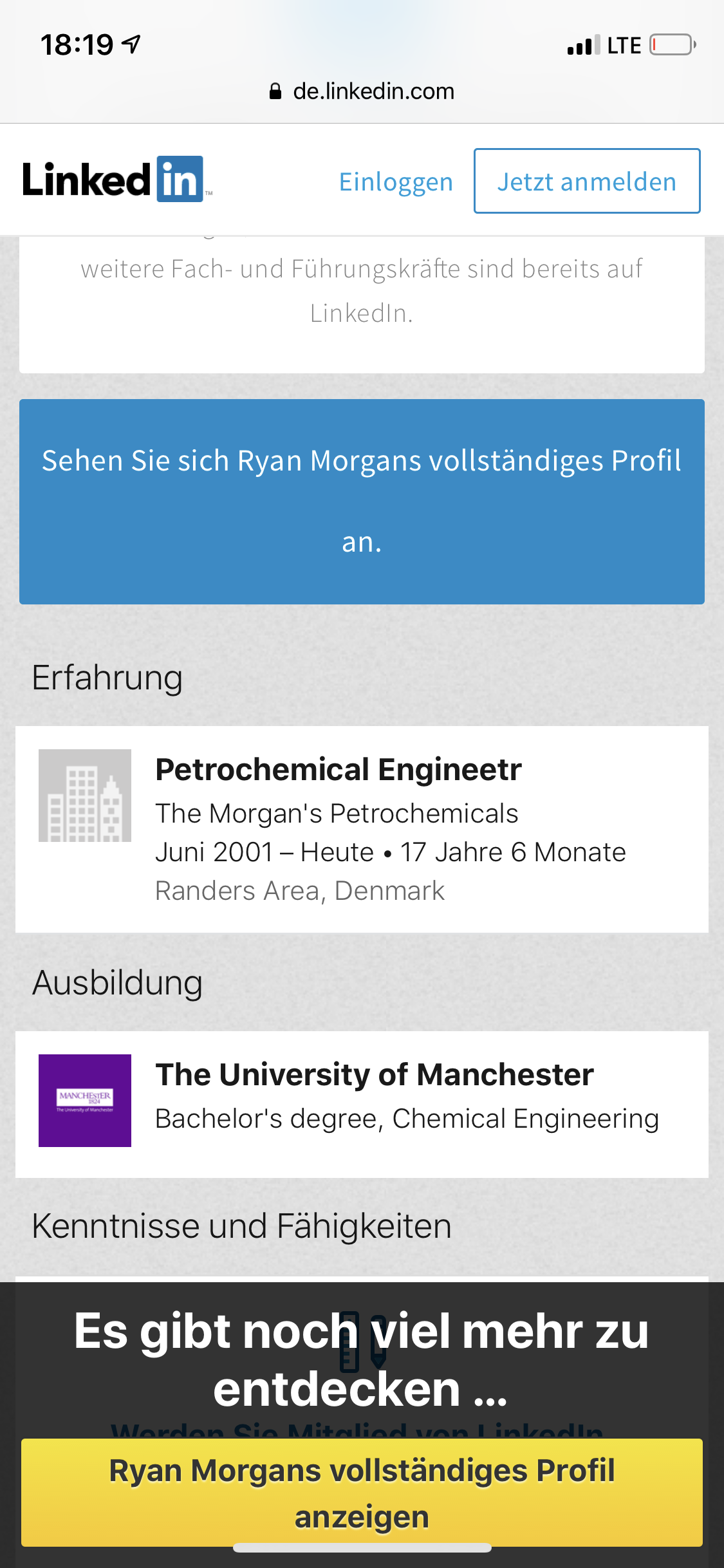Tap the Erfahrung section heading
Viewport: 724px width, 1568px height.
107,678
